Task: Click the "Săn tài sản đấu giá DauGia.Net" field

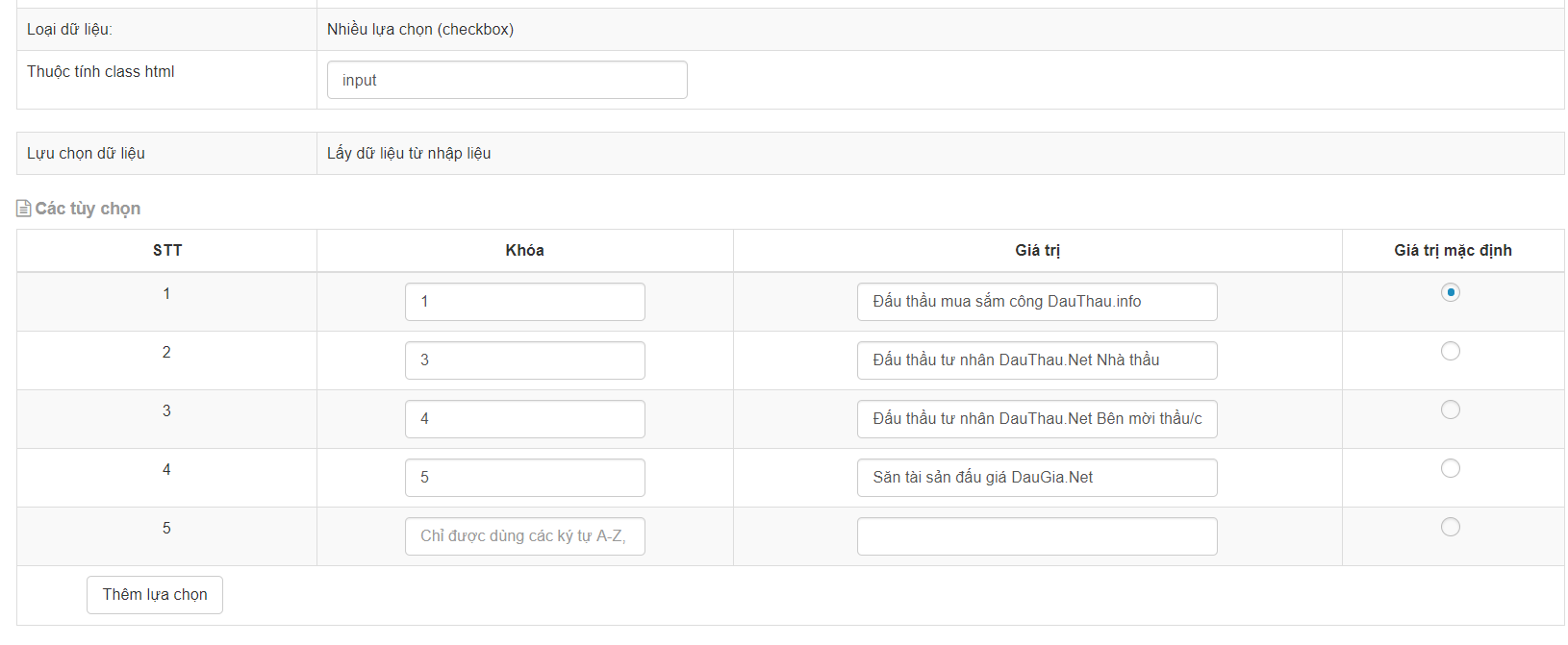Action: pyautogui.click(x=1037, y=477)
